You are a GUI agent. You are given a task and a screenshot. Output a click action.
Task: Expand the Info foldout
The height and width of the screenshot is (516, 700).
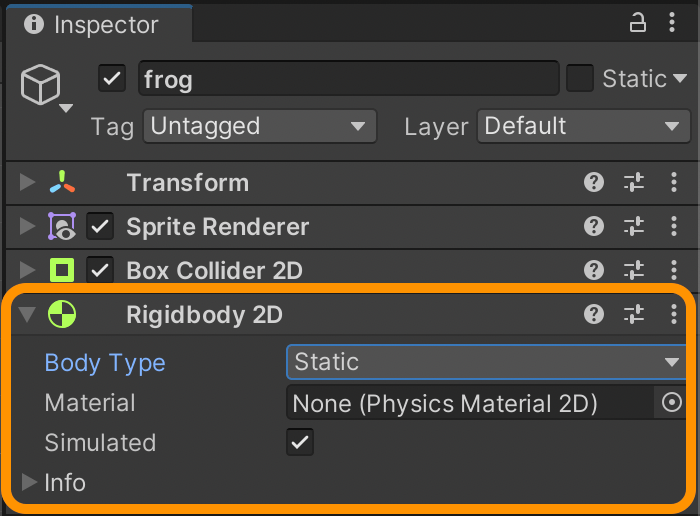29,482
